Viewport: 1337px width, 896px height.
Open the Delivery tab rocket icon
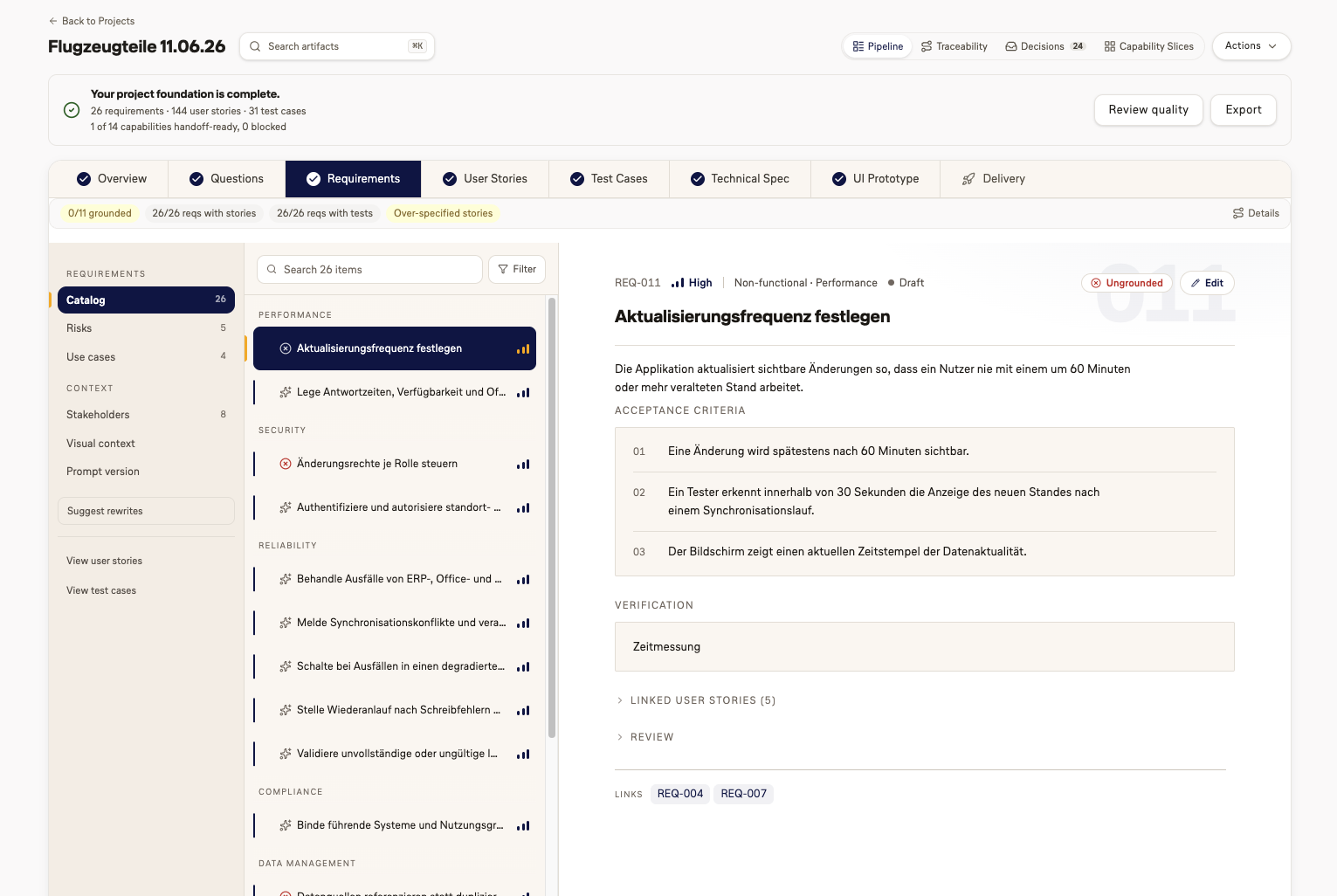(968, 179)
